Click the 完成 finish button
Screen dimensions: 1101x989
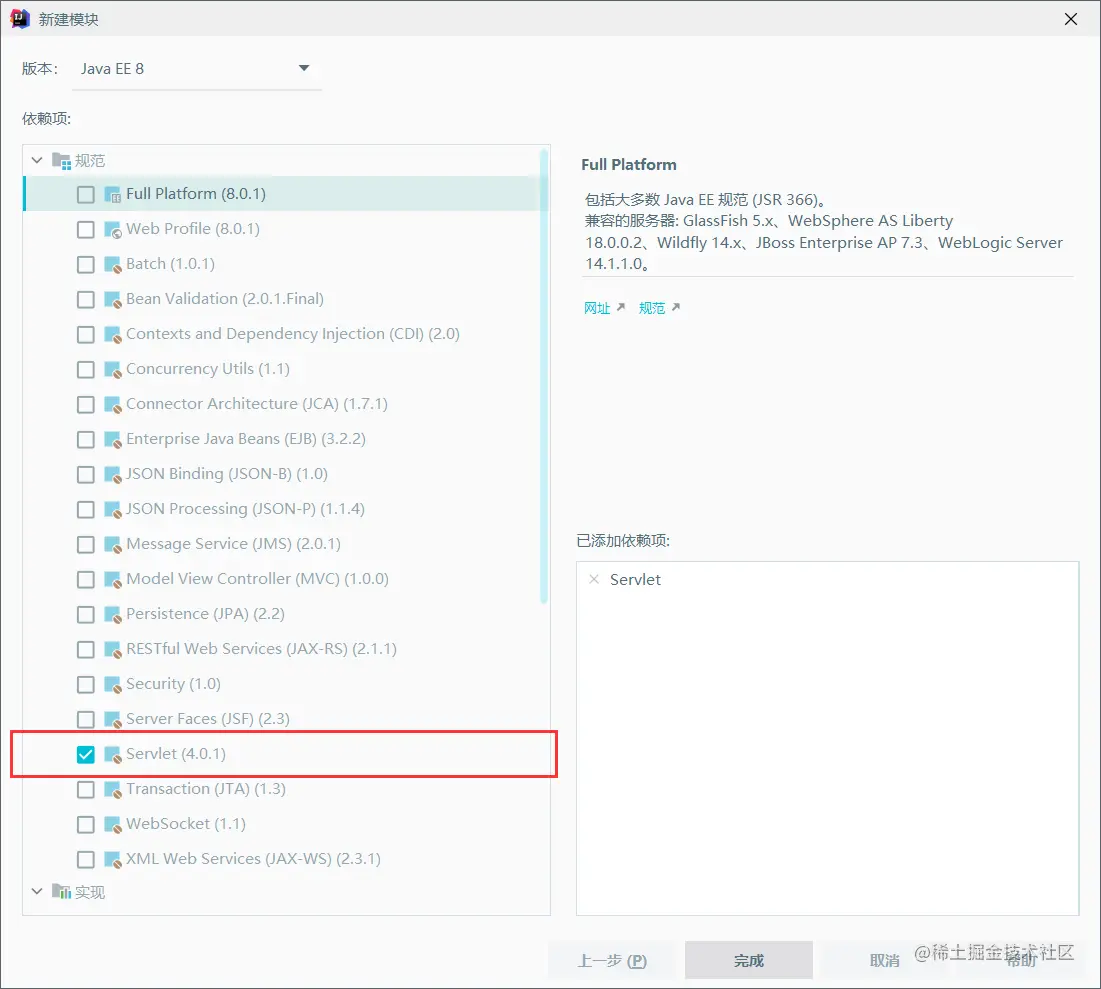[749, 960]
